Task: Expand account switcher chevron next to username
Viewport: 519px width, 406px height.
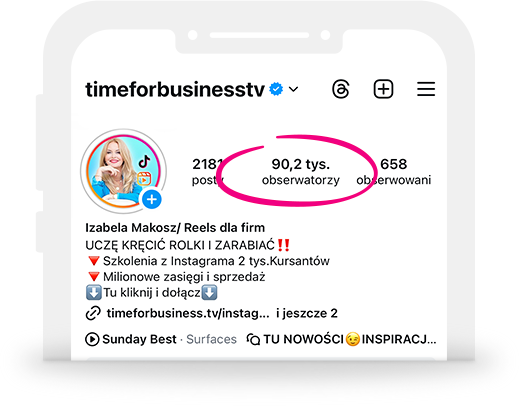Action: click(293, 89)
